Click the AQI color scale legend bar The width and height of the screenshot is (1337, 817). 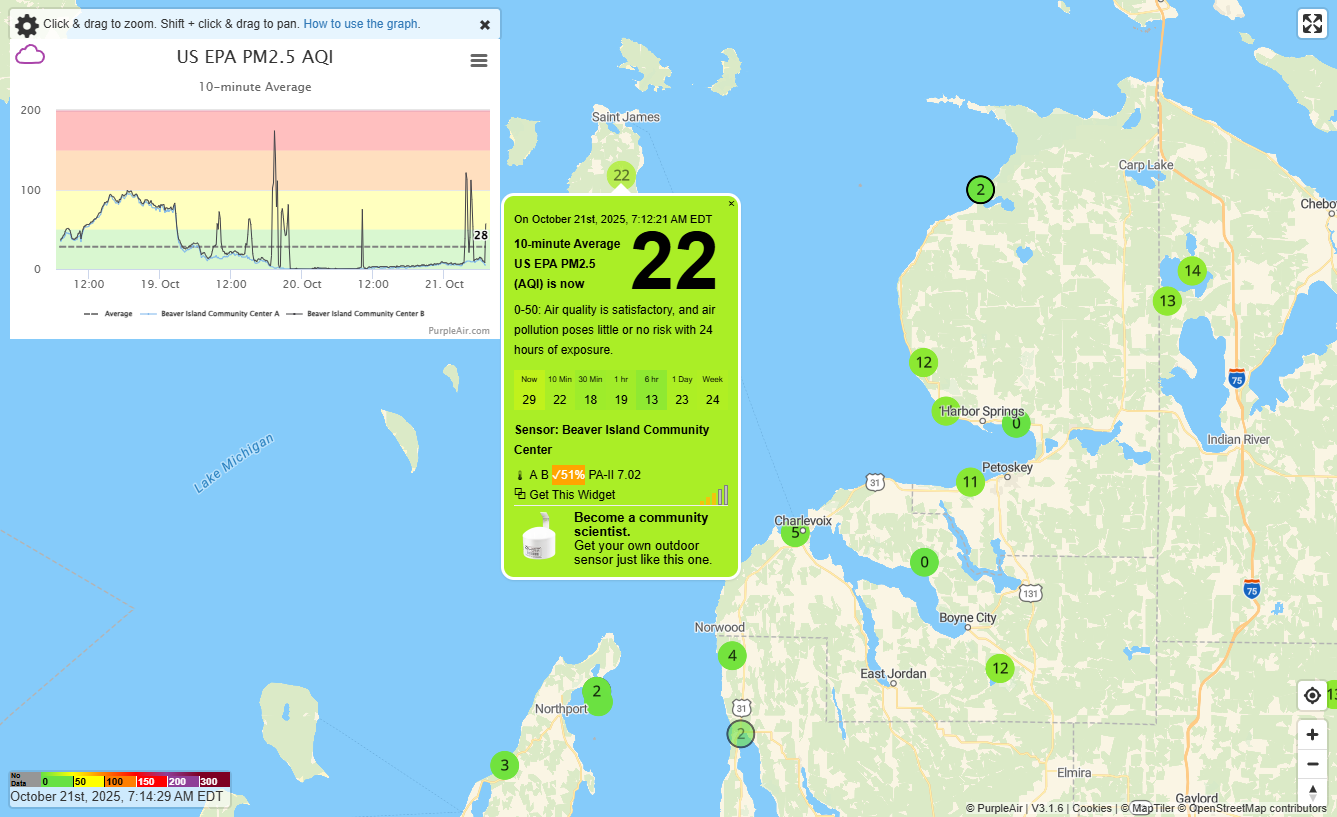pos(119,780)
